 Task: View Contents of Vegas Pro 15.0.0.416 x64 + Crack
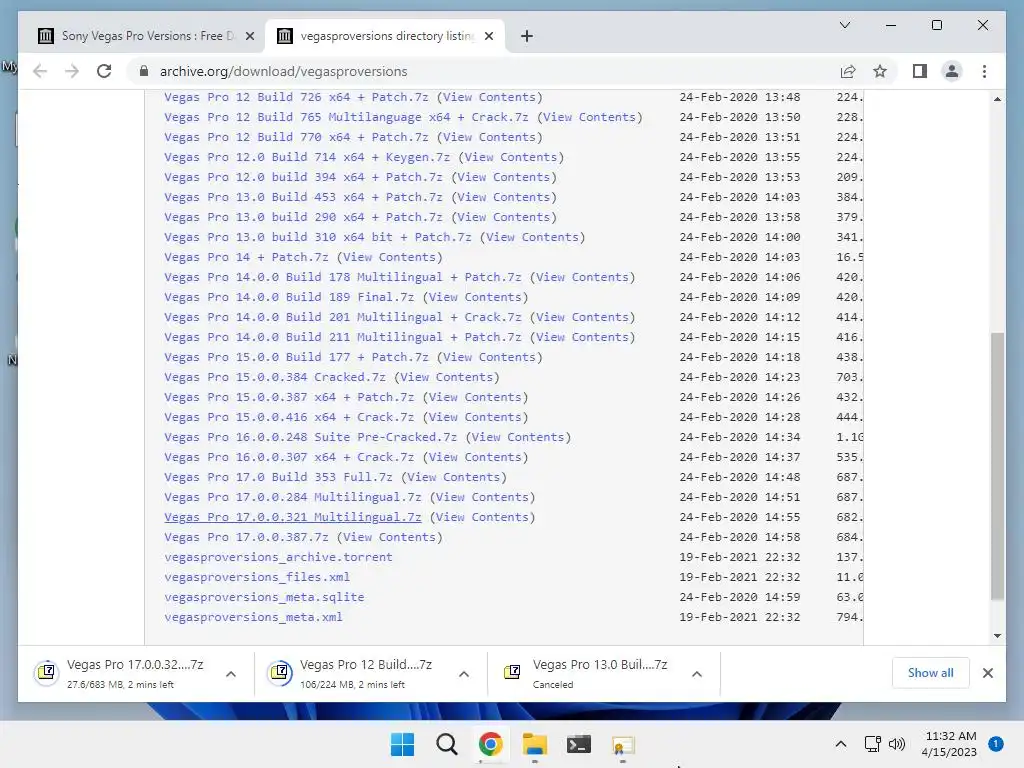475,417
